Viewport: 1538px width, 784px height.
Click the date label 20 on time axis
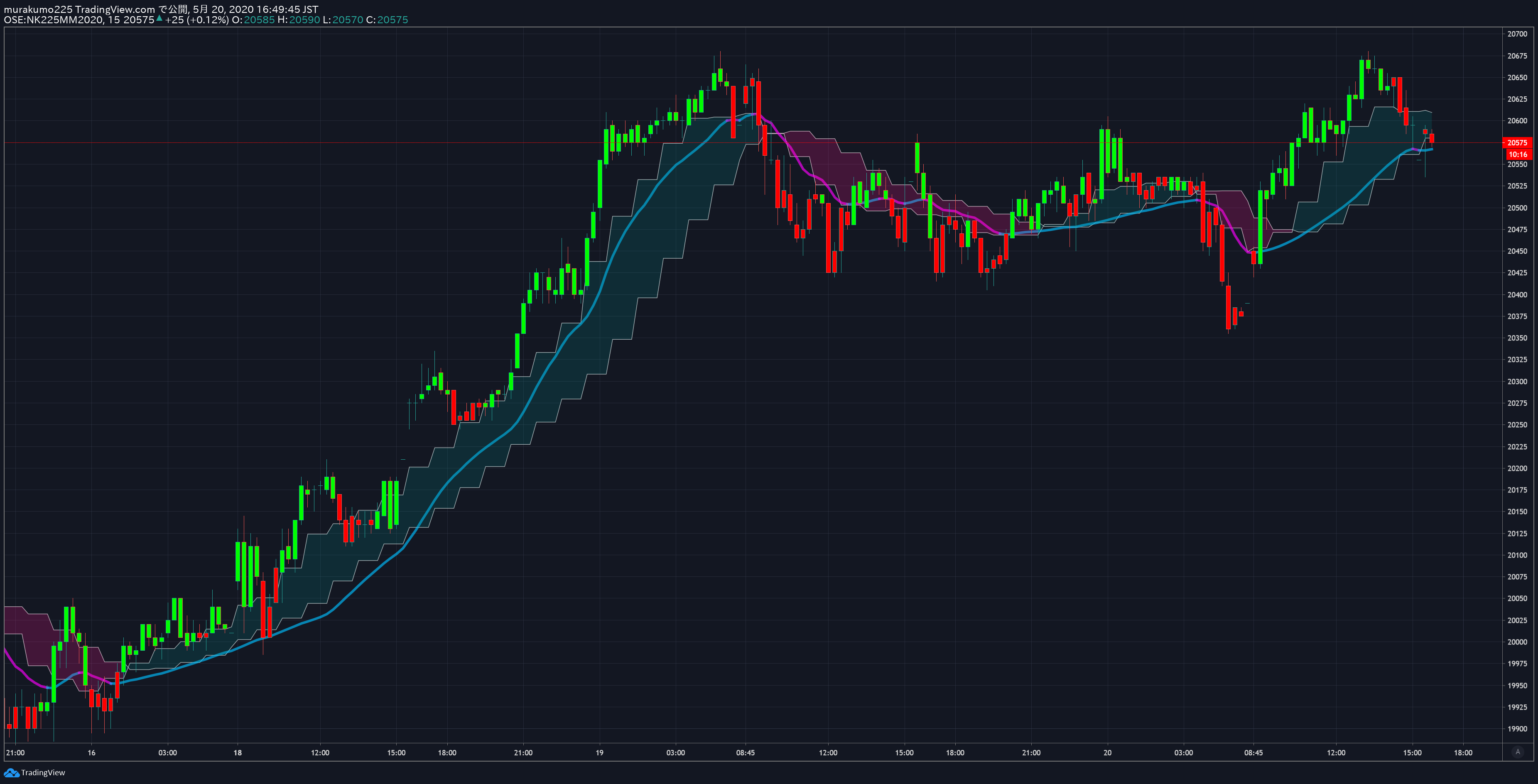(1108, 752)
